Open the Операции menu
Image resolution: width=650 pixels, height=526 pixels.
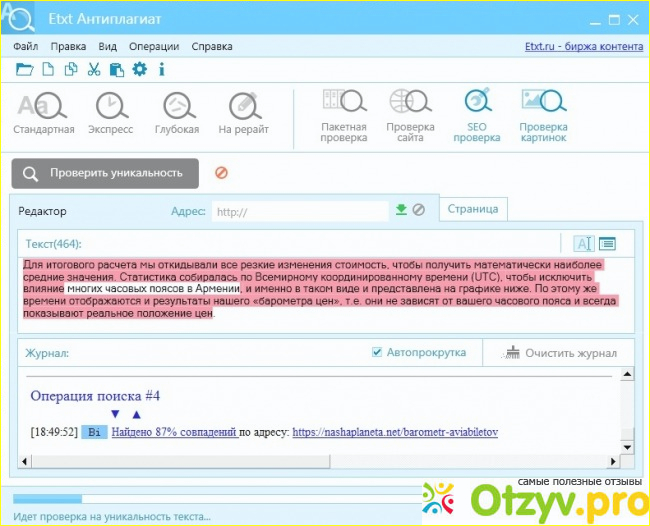154,46
